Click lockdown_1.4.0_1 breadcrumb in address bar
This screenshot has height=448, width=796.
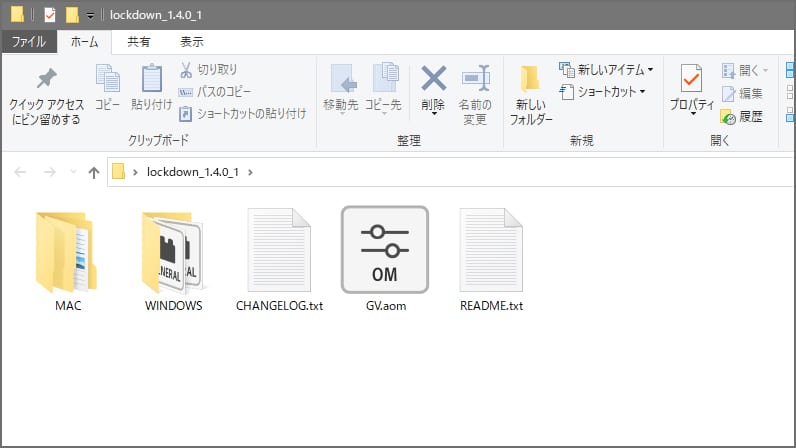pos(192,172)
